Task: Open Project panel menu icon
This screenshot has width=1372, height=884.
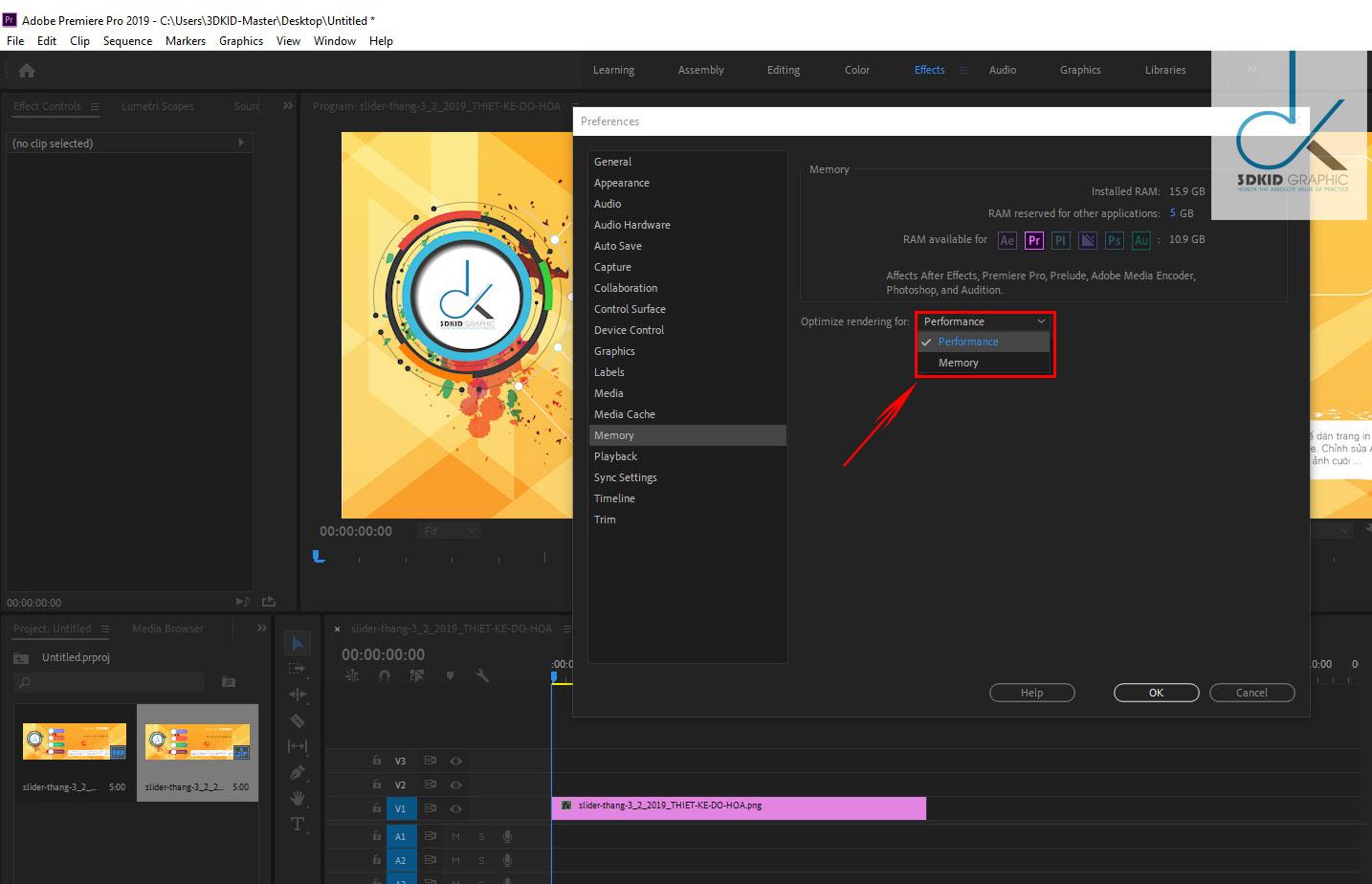Action: pyautogui.click(x=105, y=629)
